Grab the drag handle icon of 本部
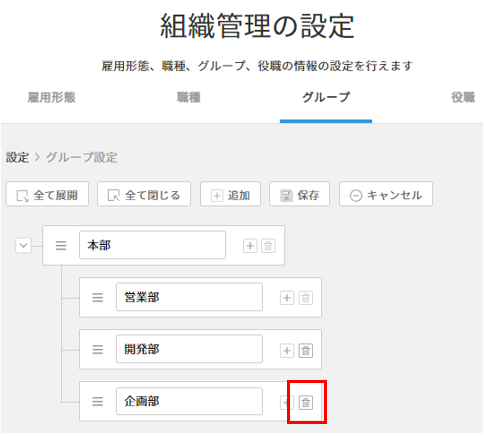Viewport: 484px width, 436px height. coord(61,246)
